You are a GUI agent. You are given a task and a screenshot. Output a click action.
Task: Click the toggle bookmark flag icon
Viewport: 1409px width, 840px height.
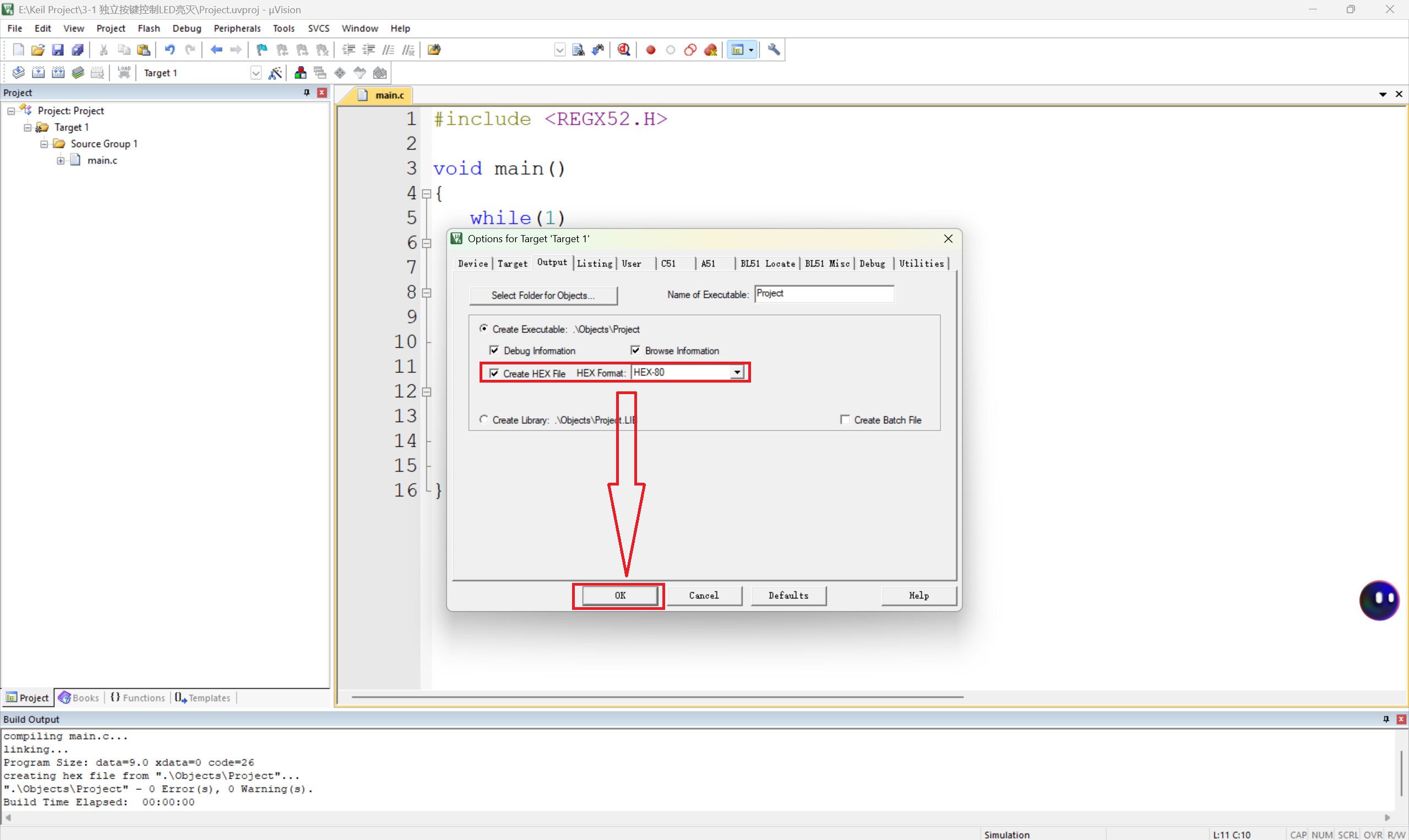pos(262,50)
